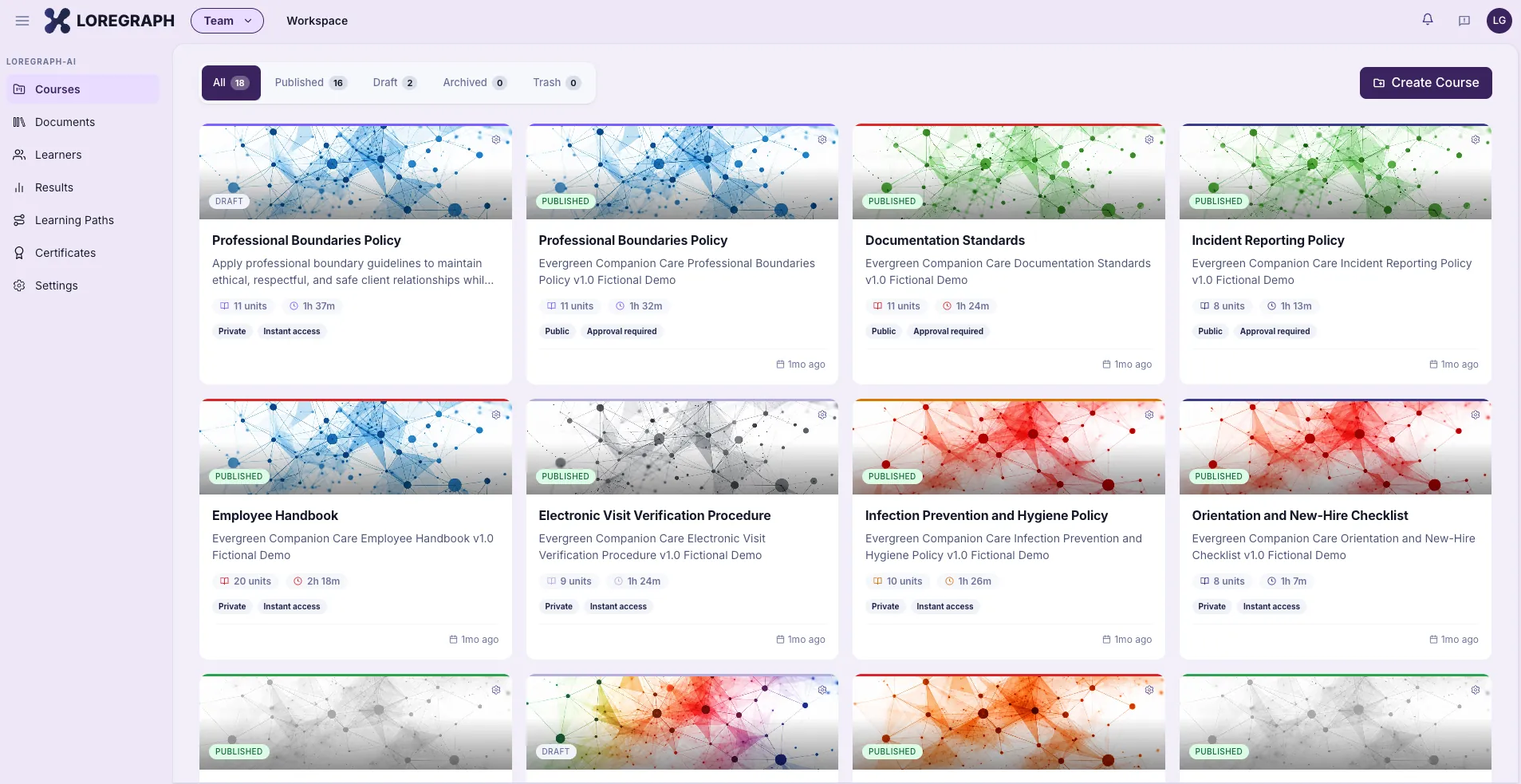Open the notifications bell
The height and width of the screenshot is (784, 1521).
click(1428, 20)
